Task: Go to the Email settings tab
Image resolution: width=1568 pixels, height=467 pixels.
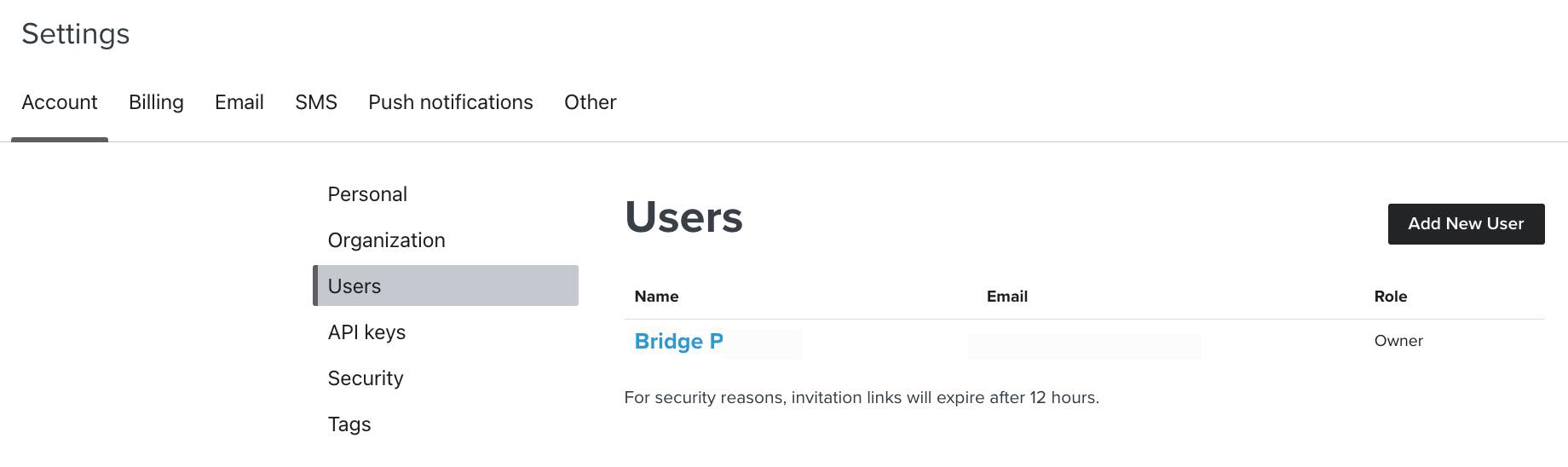Action: click(239, 102)
